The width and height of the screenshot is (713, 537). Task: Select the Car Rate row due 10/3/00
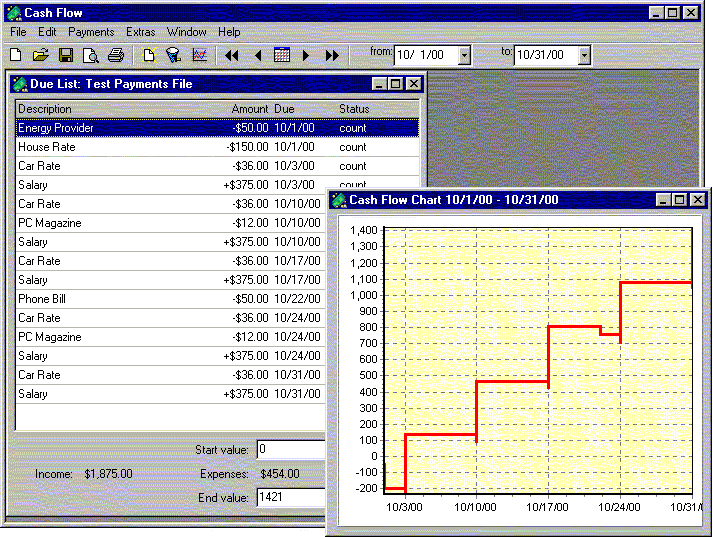coord(217,166)
